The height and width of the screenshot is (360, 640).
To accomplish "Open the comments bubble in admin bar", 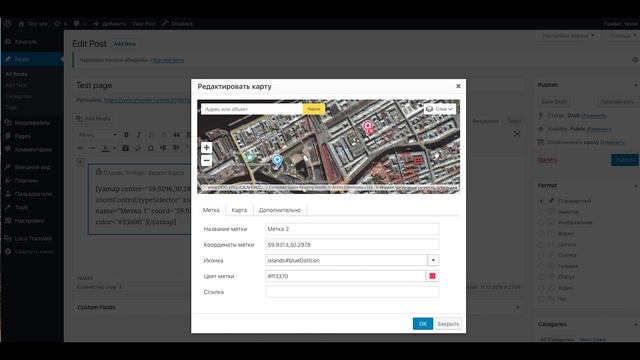I will 76,24.
